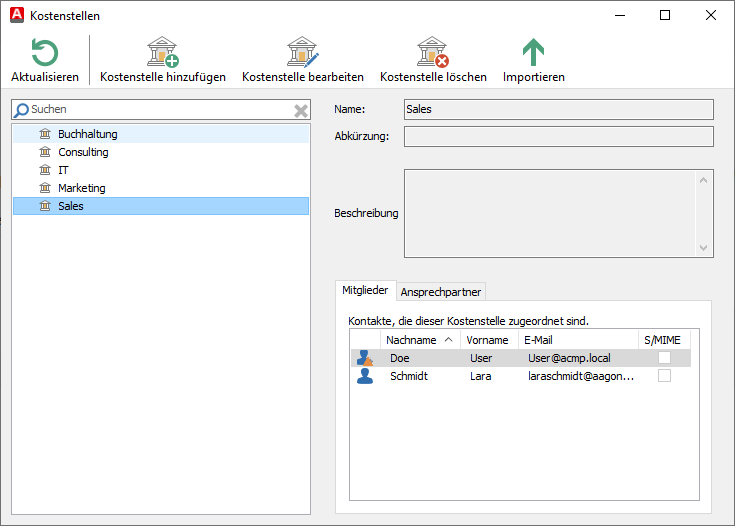Select Buchhaltung cost center in list

coord(88,134)
